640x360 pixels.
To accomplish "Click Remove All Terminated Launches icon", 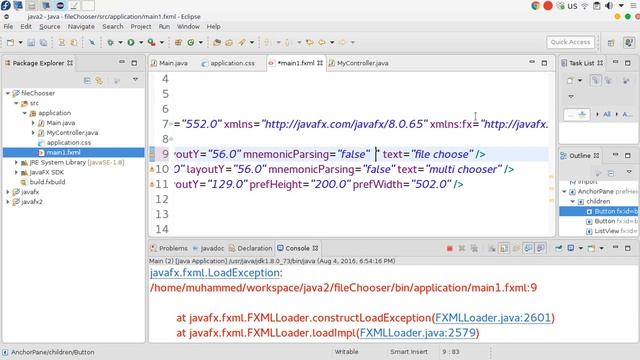I will click(474, 248).
